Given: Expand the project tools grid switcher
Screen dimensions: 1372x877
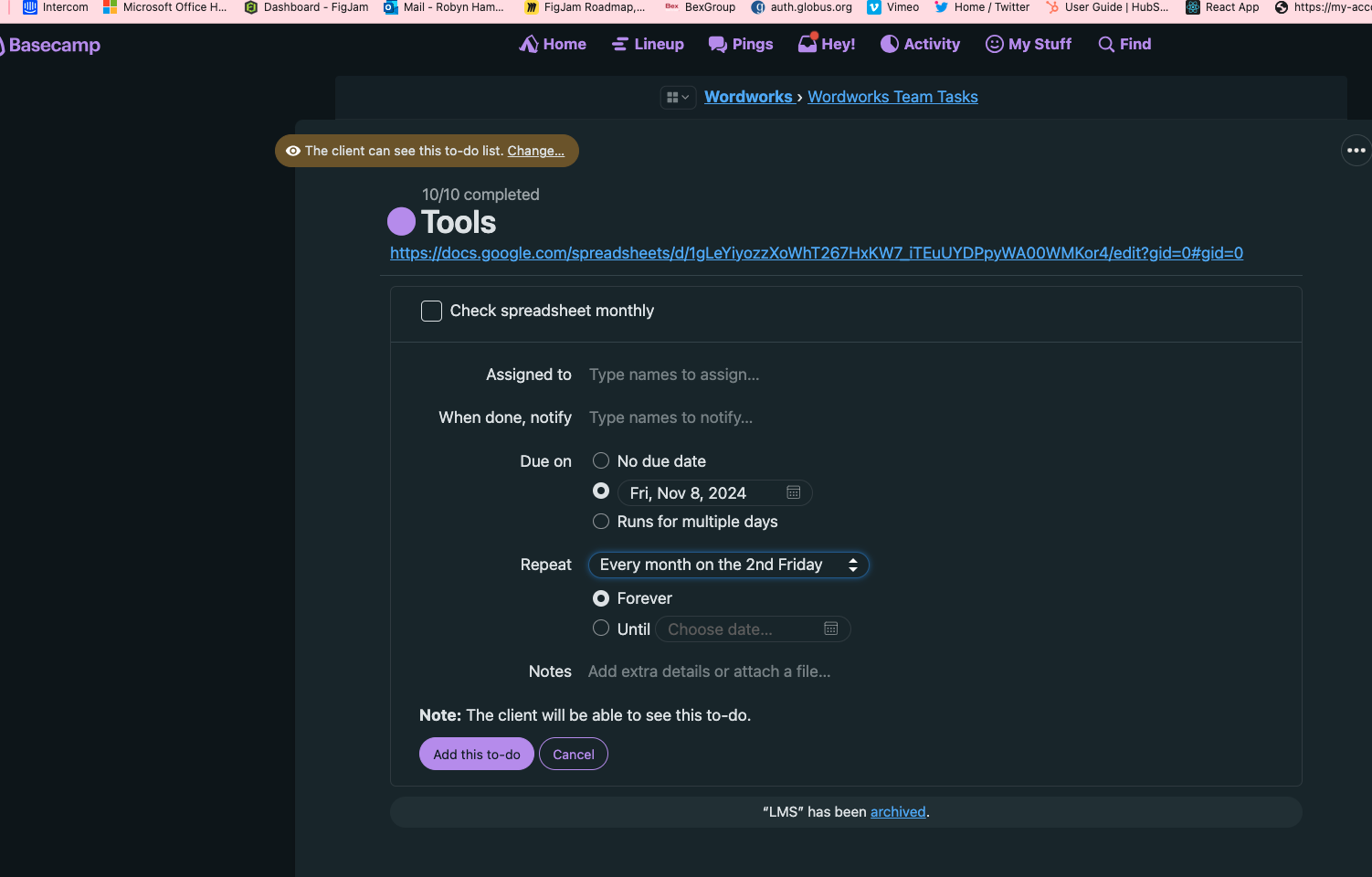Looking at the screenshot, I should [678, 98].
